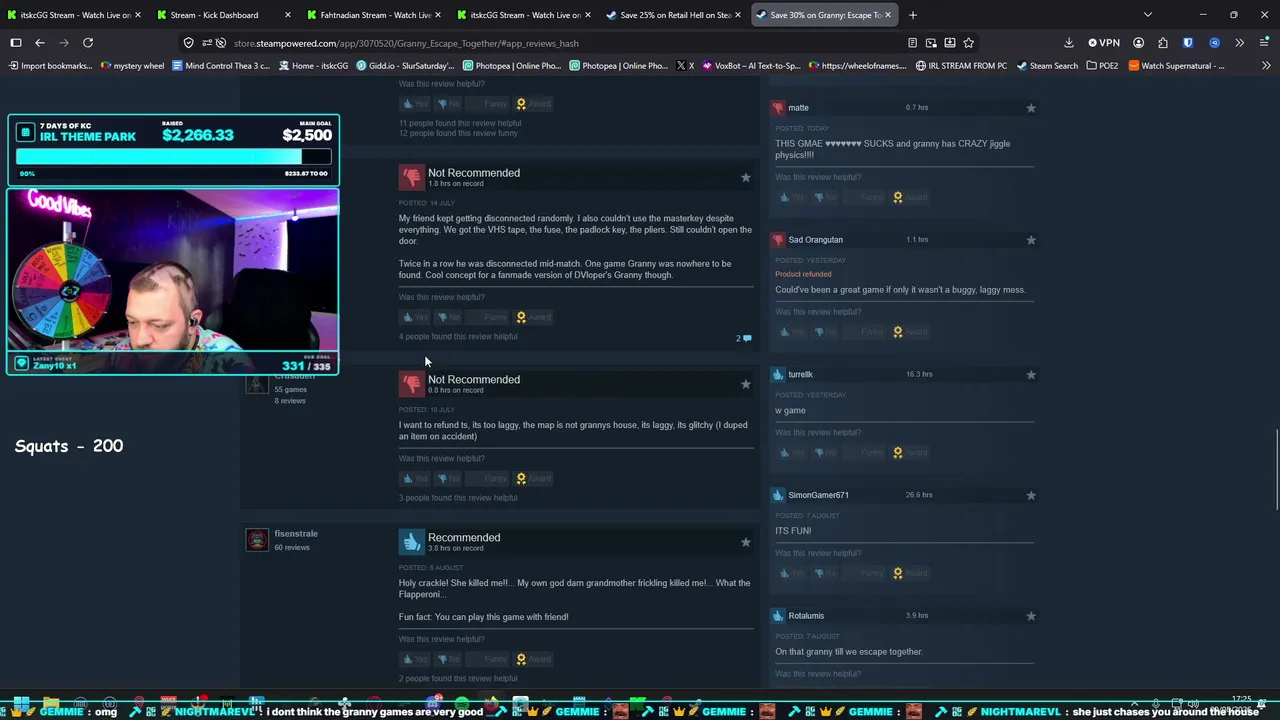Viewport: 1280px width, 720px height.
Task: Open the browser sidebar panel icon
Action: coord(16,43)
